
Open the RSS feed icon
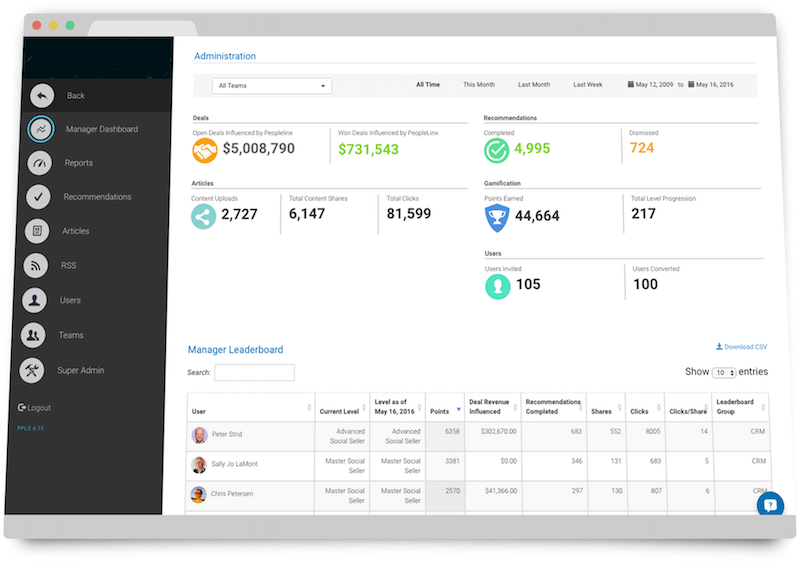click(36, 265)
